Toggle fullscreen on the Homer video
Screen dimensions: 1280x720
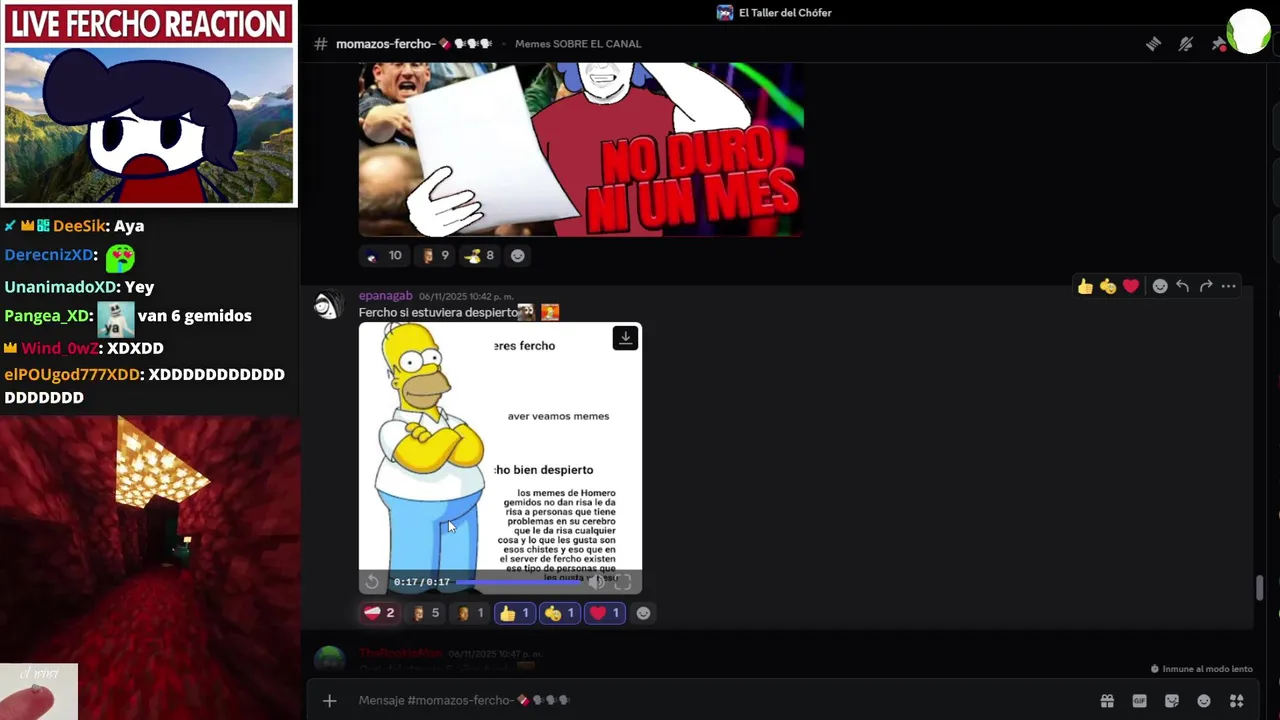click(622, 582)
